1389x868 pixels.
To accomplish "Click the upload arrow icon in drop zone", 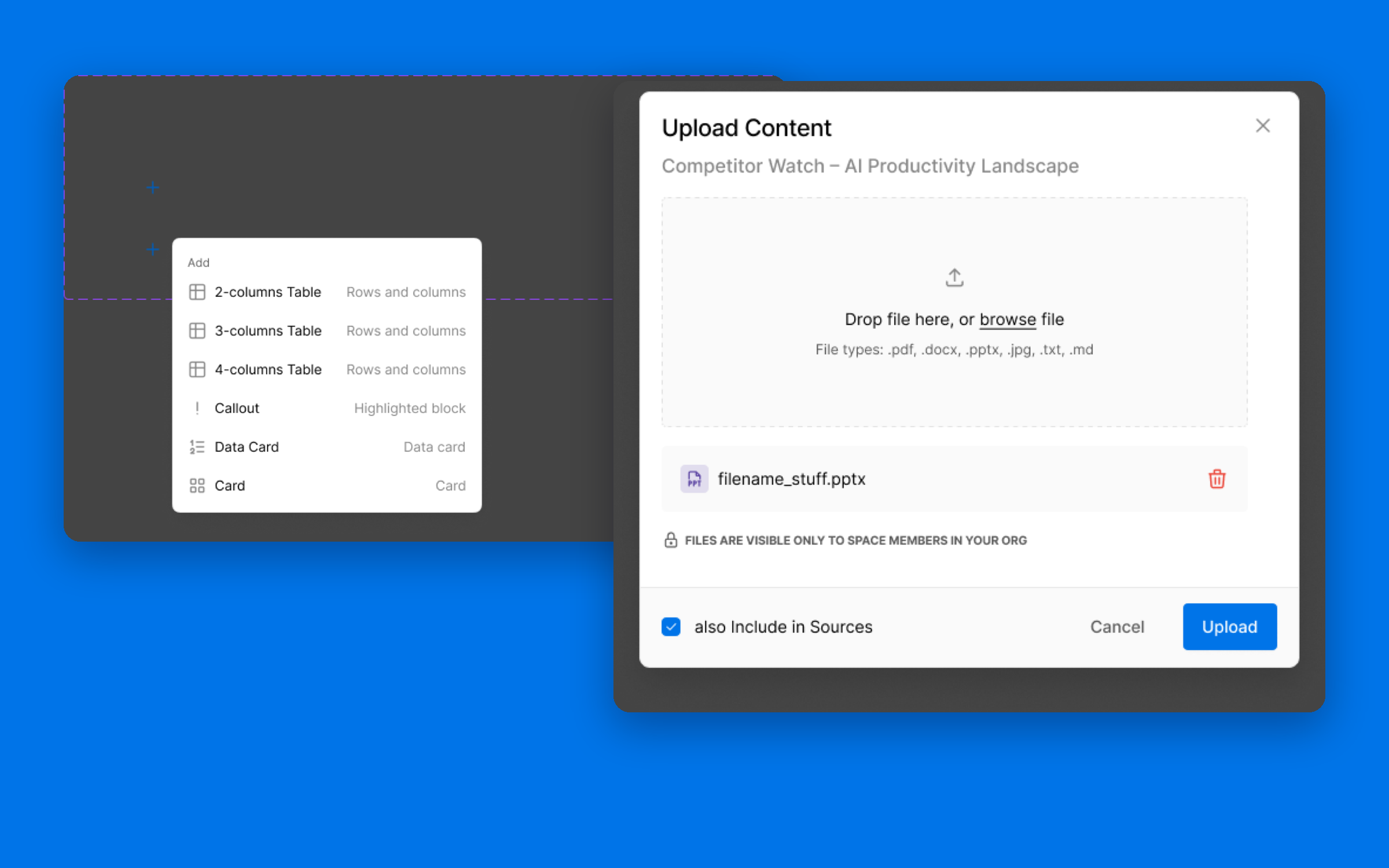I will 954,277.
